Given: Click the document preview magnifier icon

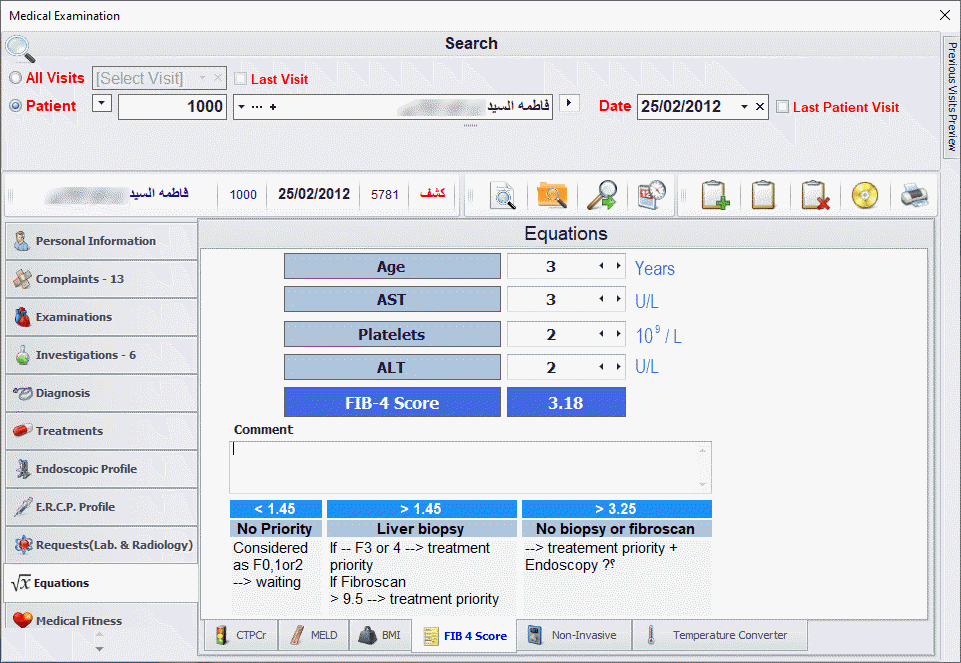Looking at the screenshot, I should pos(502,195).
